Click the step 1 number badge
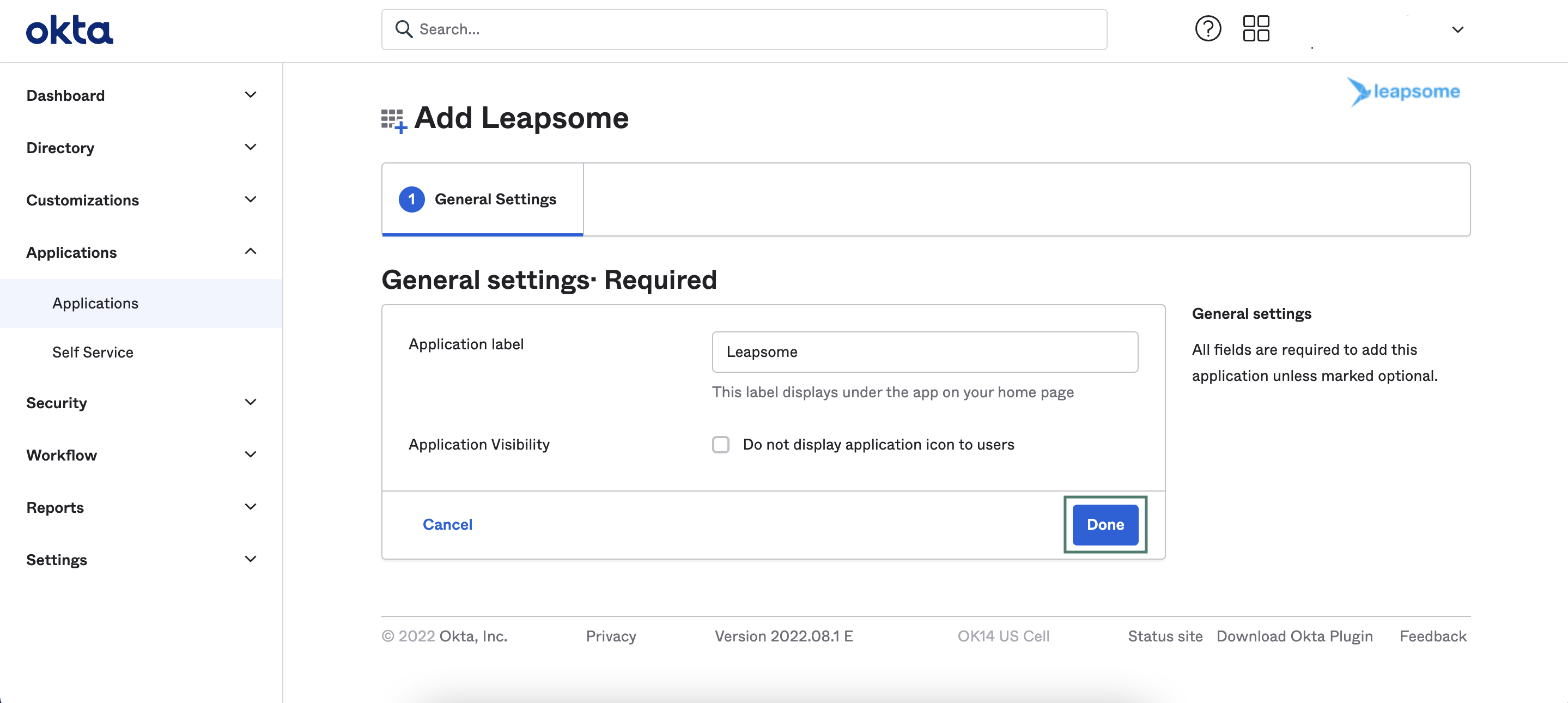Screen dimensions: 1568x703 coord(411,199)
